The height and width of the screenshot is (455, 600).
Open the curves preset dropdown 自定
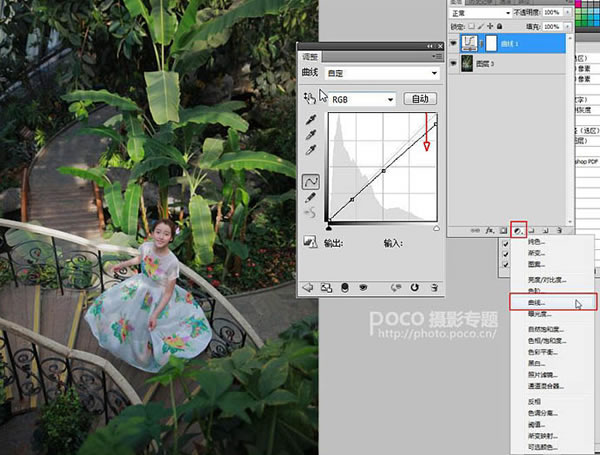(382, 73)
